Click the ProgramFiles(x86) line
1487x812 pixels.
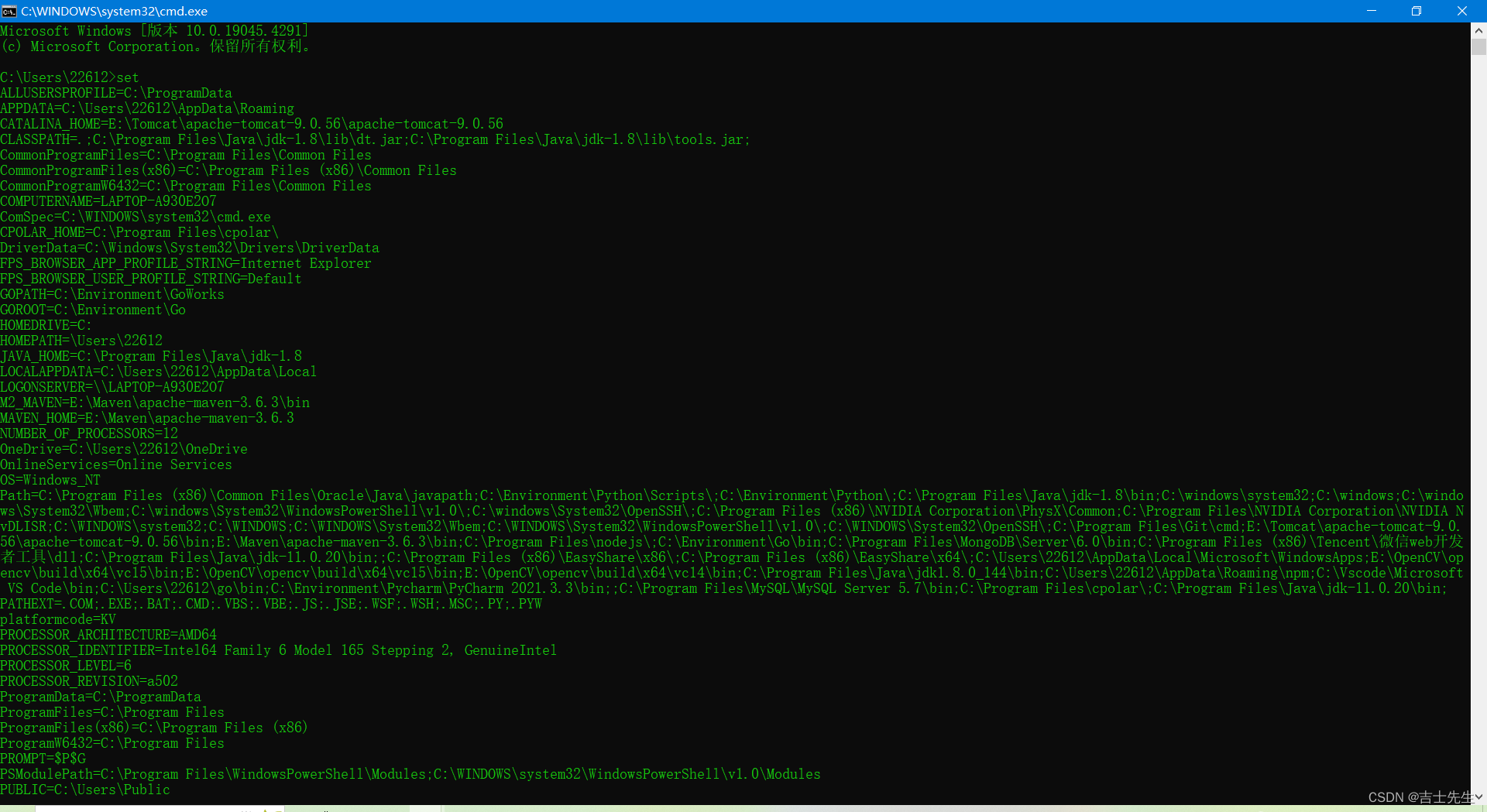154,728
